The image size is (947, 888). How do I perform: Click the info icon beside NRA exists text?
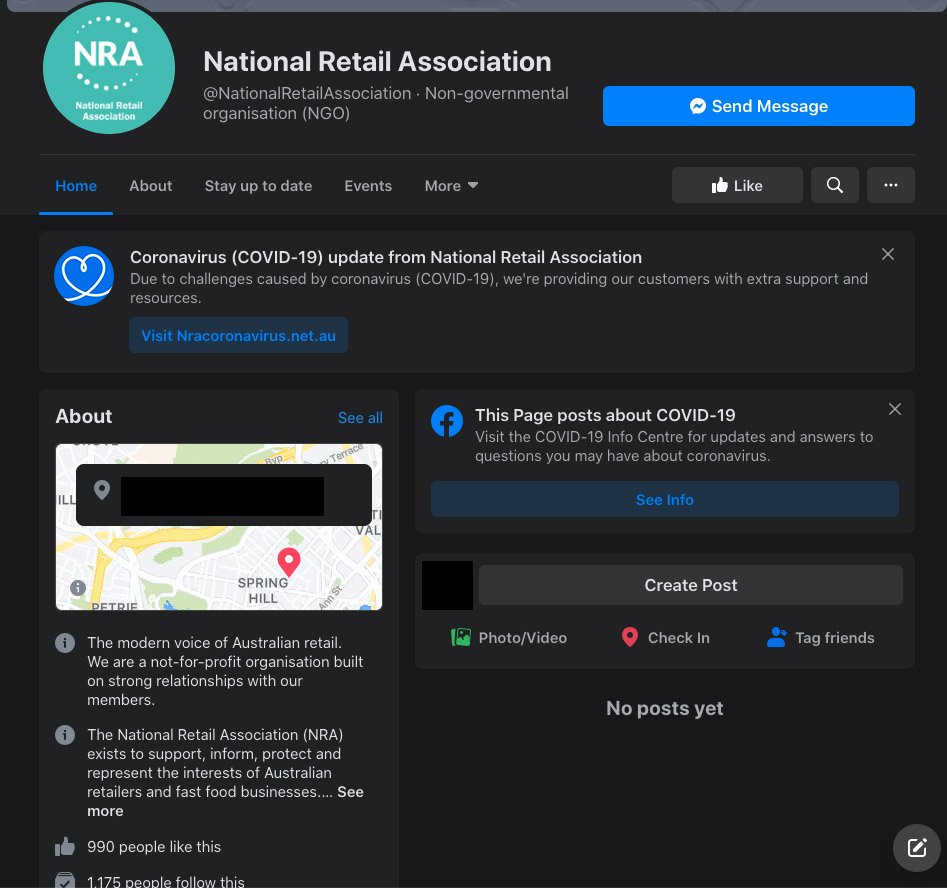click(65, 735)
